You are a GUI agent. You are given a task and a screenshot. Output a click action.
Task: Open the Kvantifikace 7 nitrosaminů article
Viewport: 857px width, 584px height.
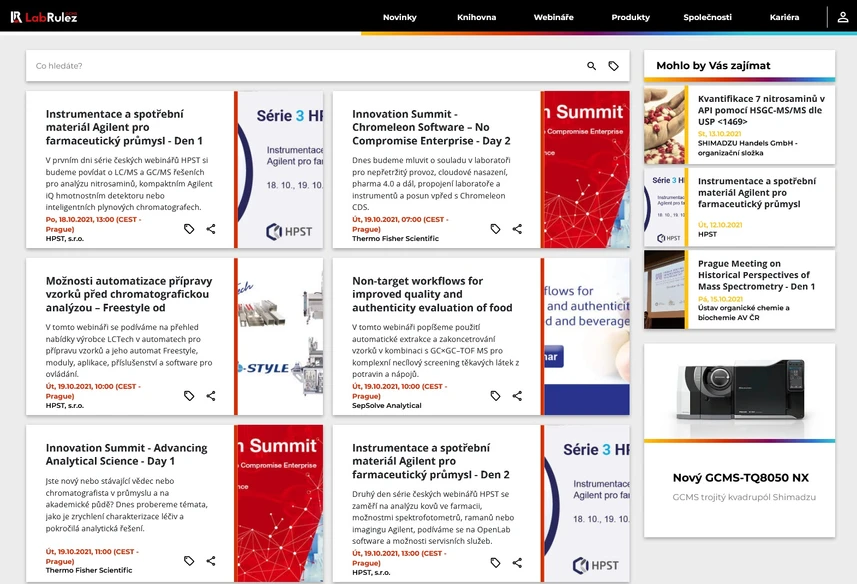click(x=762, y=112)
